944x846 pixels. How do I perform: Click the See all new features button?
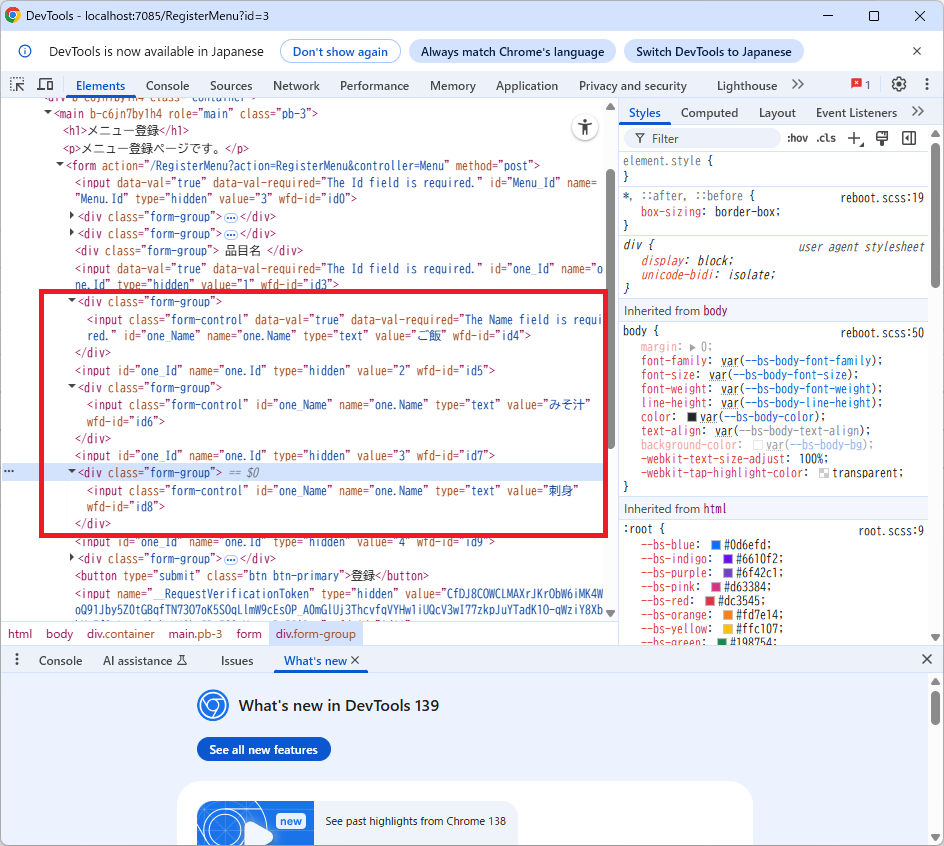263,750
